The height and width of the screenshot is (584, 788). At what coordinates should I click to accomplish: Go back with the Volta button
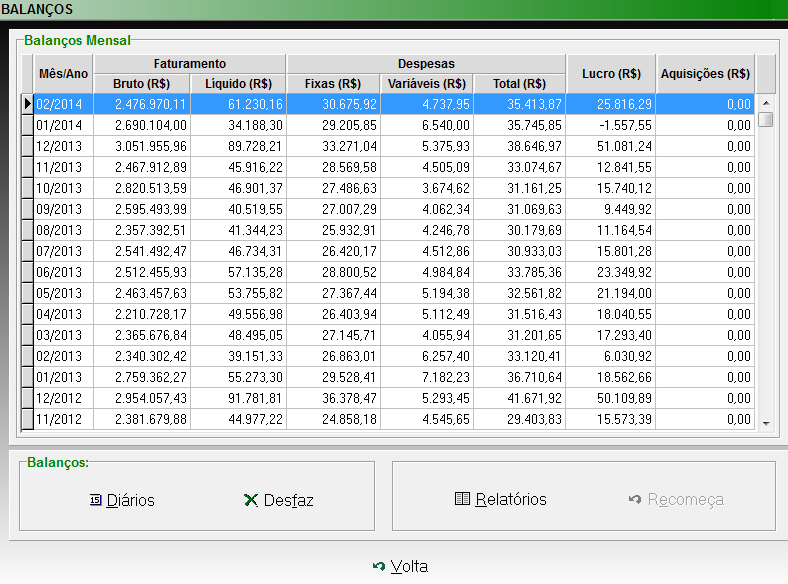(401, 566)
